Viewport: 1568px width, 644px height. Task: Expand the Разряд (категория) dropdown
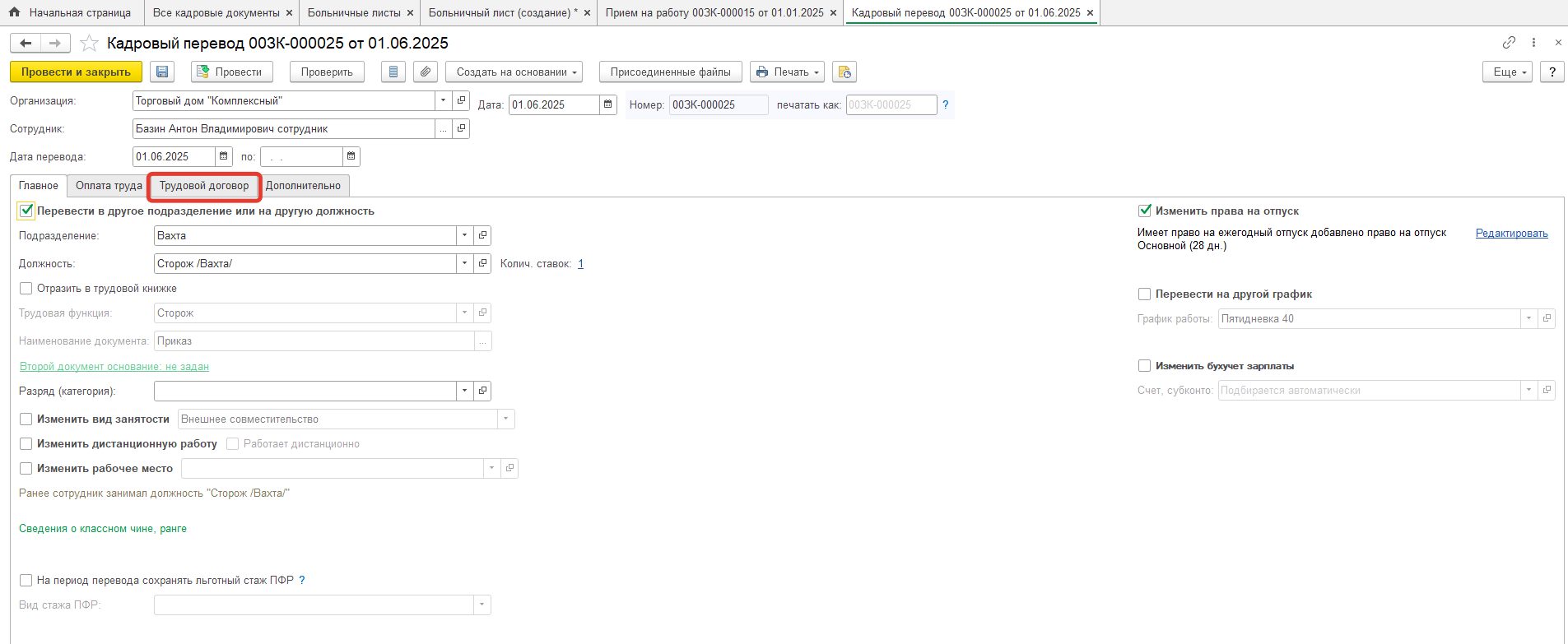point(465,391)
